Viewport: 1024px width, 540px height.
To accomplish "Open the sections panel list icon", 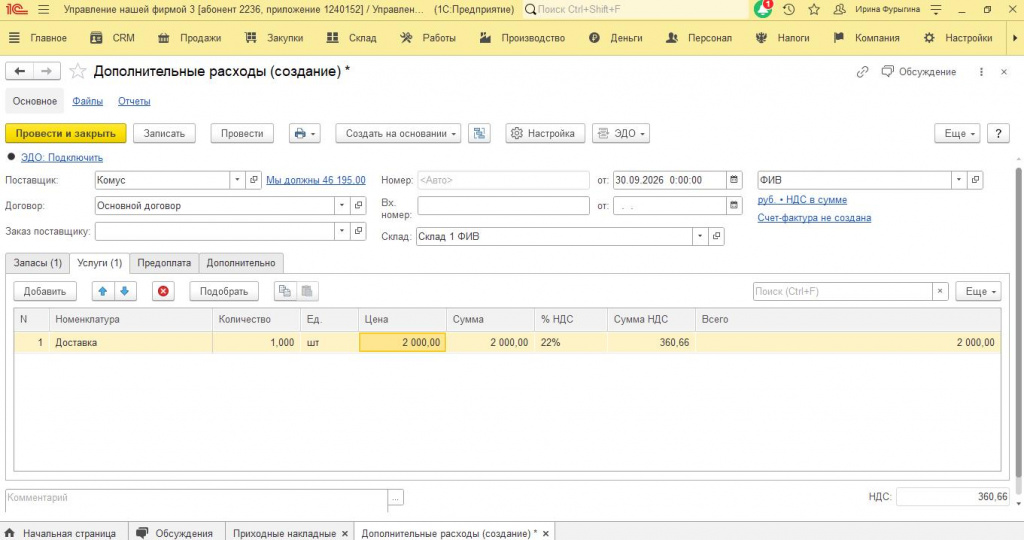I will [x=14, y=38].
